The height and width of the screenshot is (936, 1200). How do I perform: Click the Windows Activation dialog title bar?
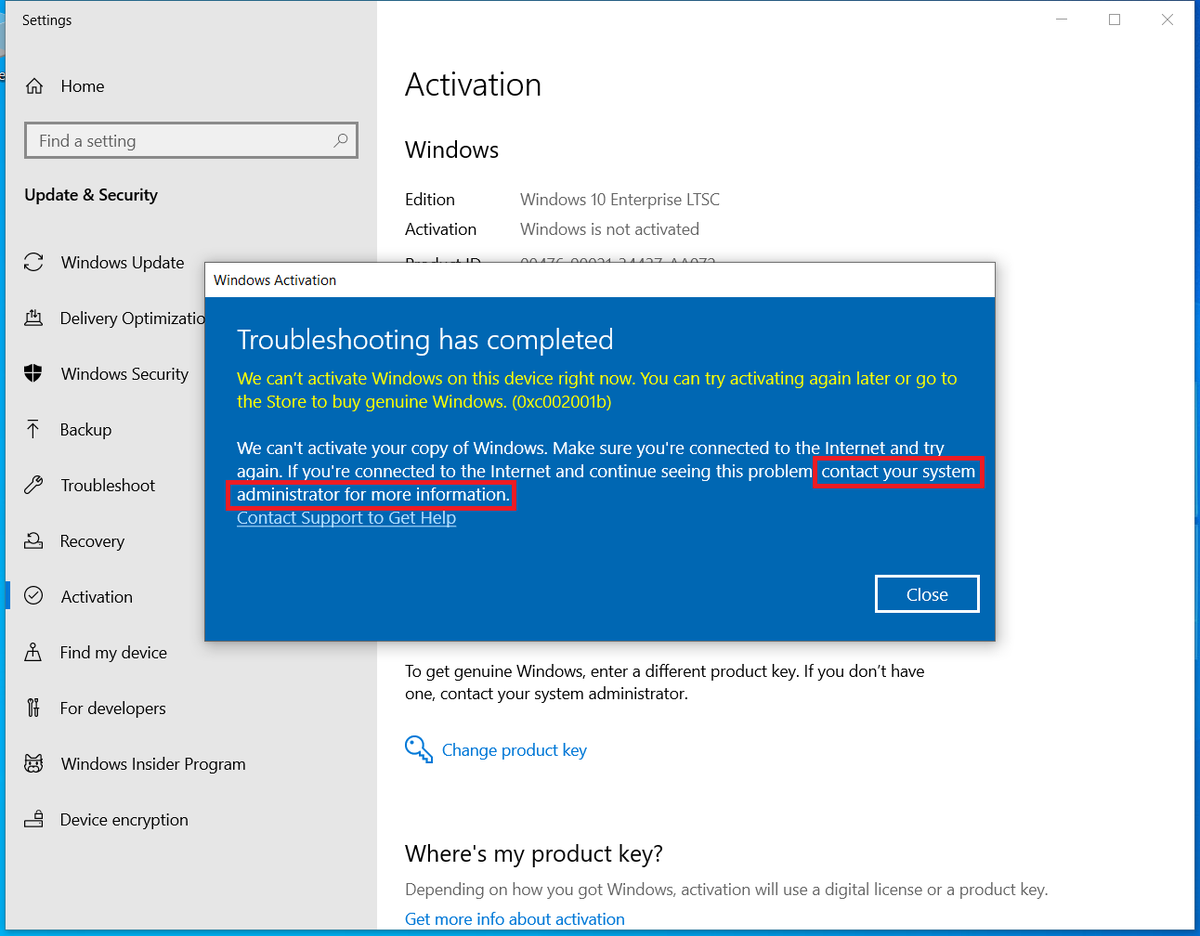(x=600, y=280)
